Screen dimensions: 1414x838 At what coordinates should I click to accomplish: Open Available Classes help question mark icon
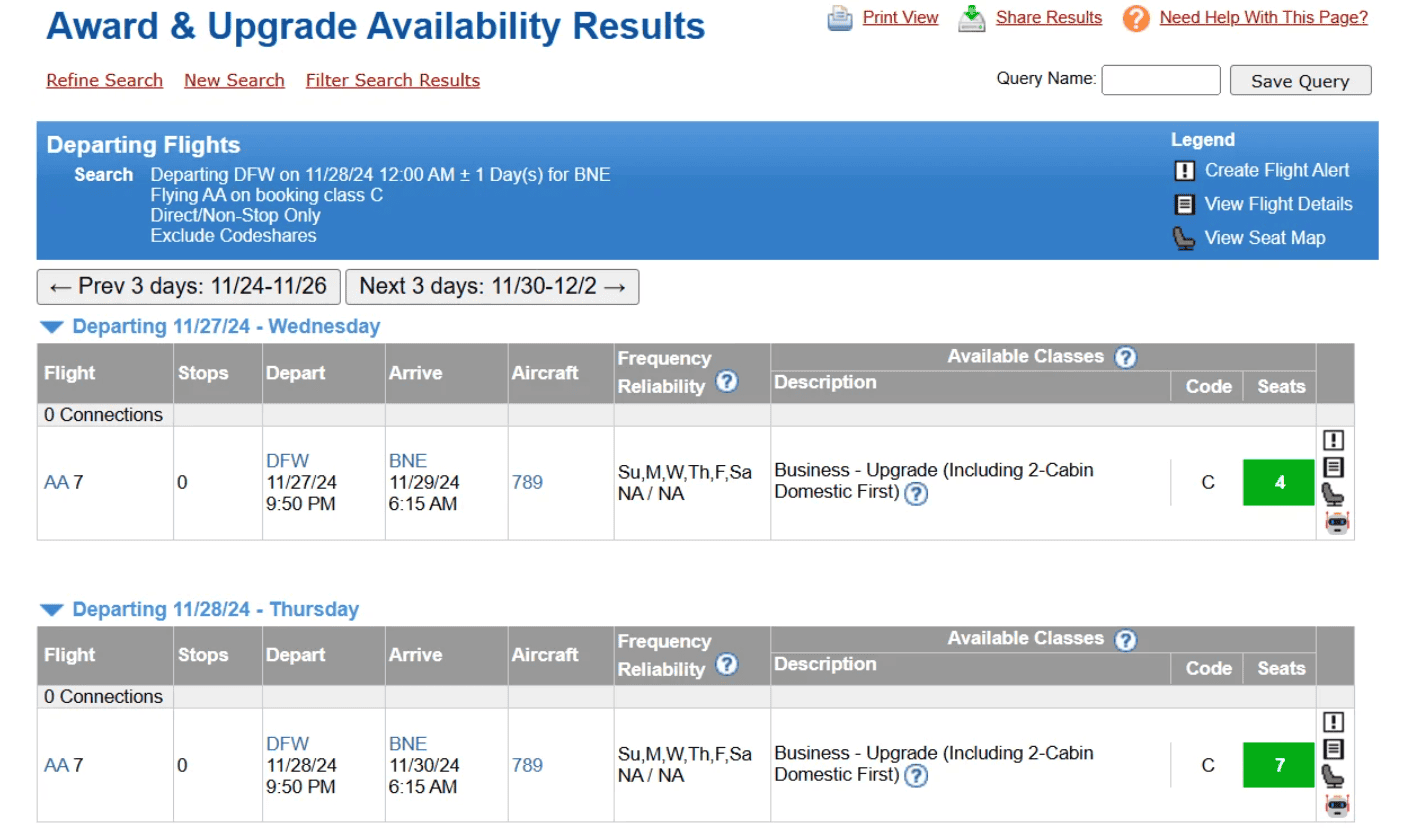click(1125, 356)
